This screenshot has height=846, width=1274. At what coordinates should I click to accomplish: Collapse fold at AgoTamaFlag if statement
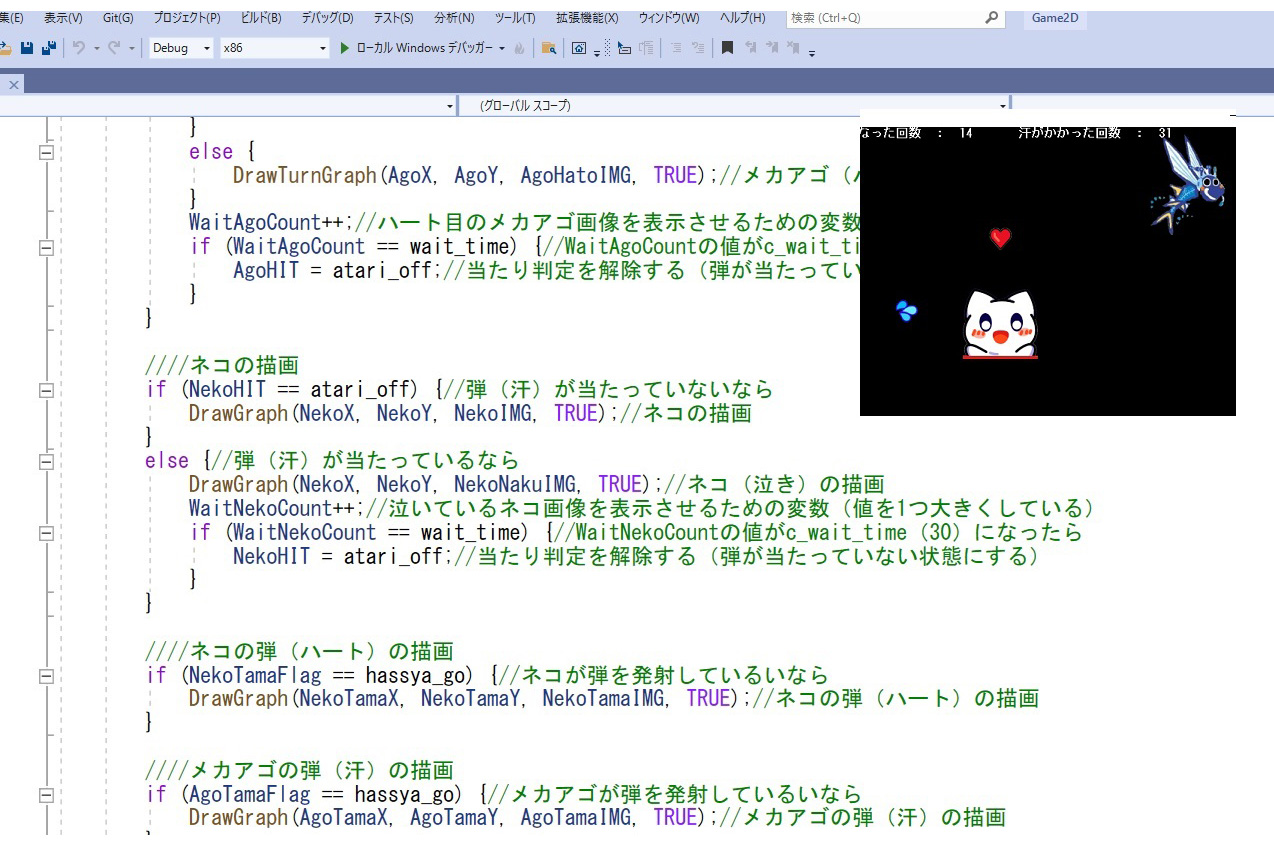pyautogui.click(x=46, y=795)
